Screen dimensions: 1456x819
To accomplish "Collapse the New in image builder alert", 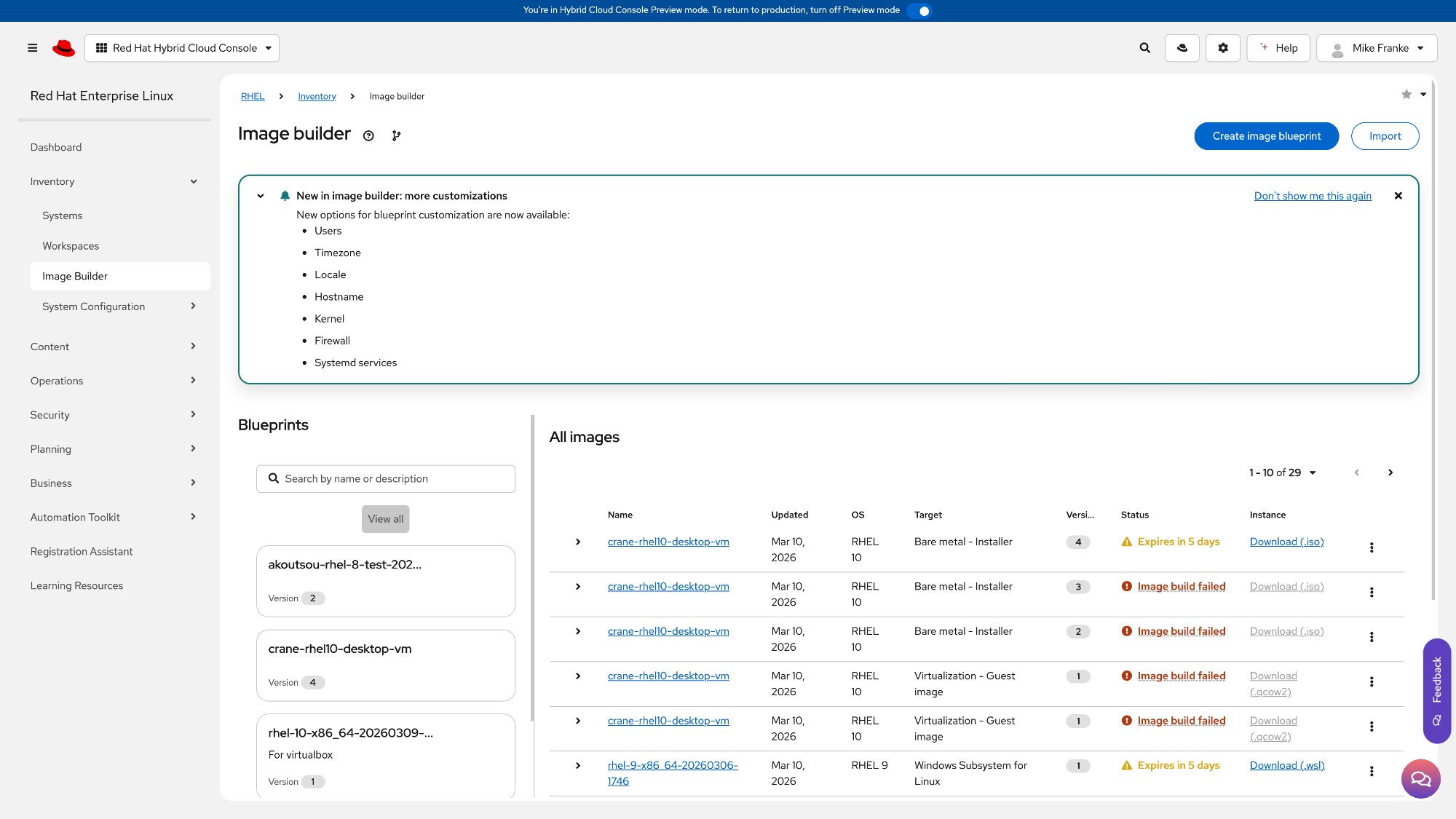I will click(261, 196).
